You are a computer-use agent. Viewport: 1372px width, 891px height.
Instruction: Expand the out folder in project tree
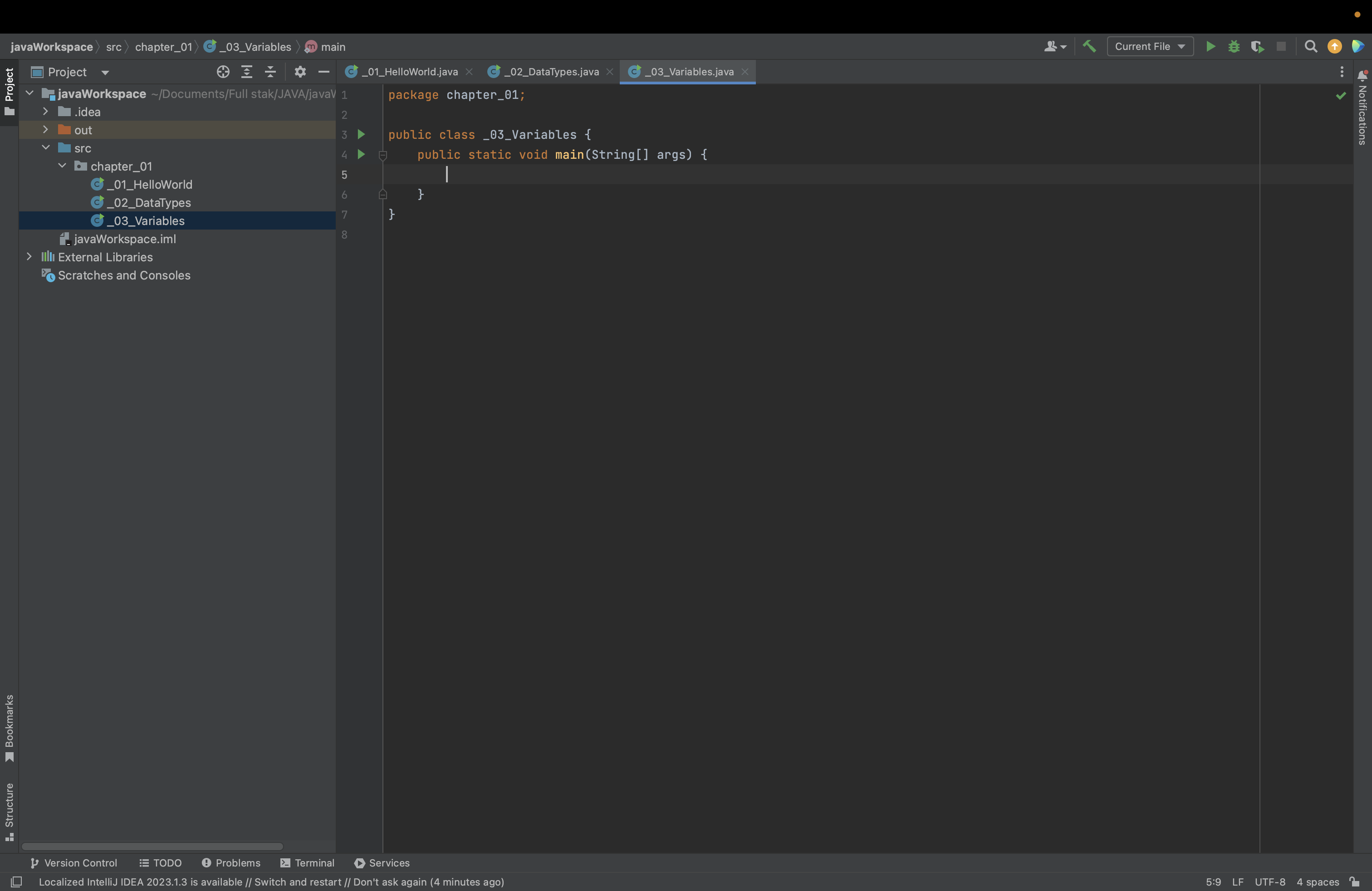[45, 130]
